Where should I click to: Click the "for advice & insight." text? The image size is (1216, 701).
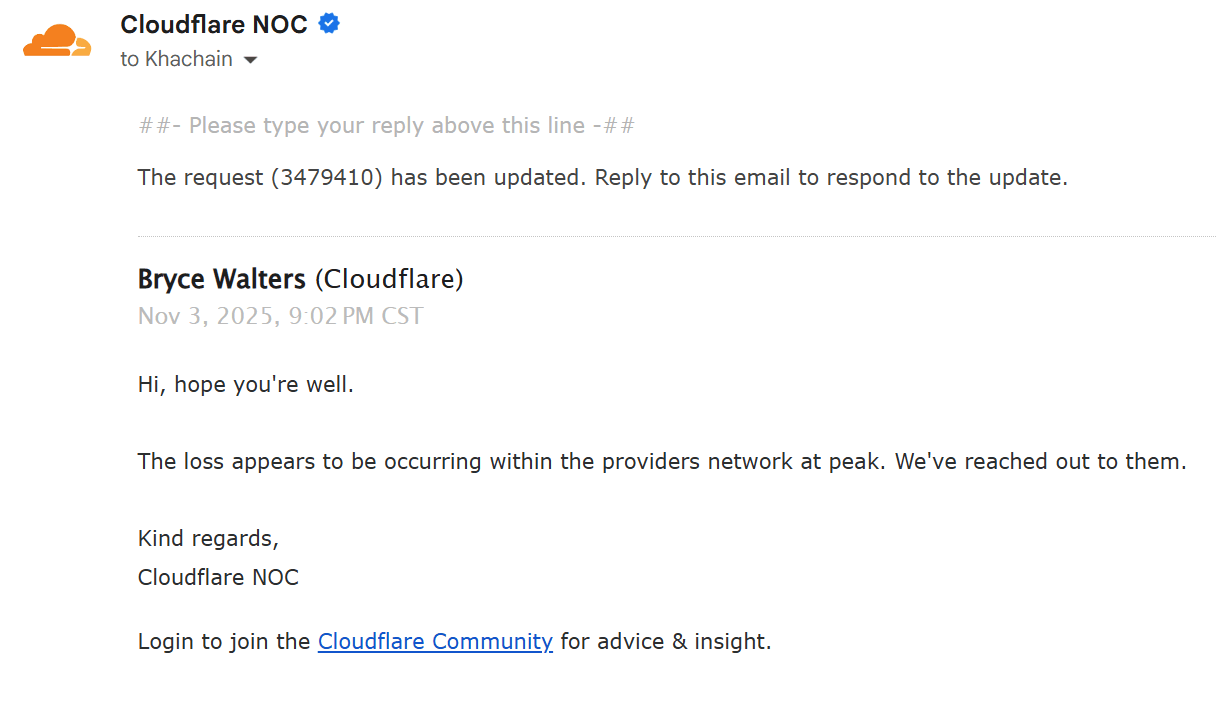point(666,641)
